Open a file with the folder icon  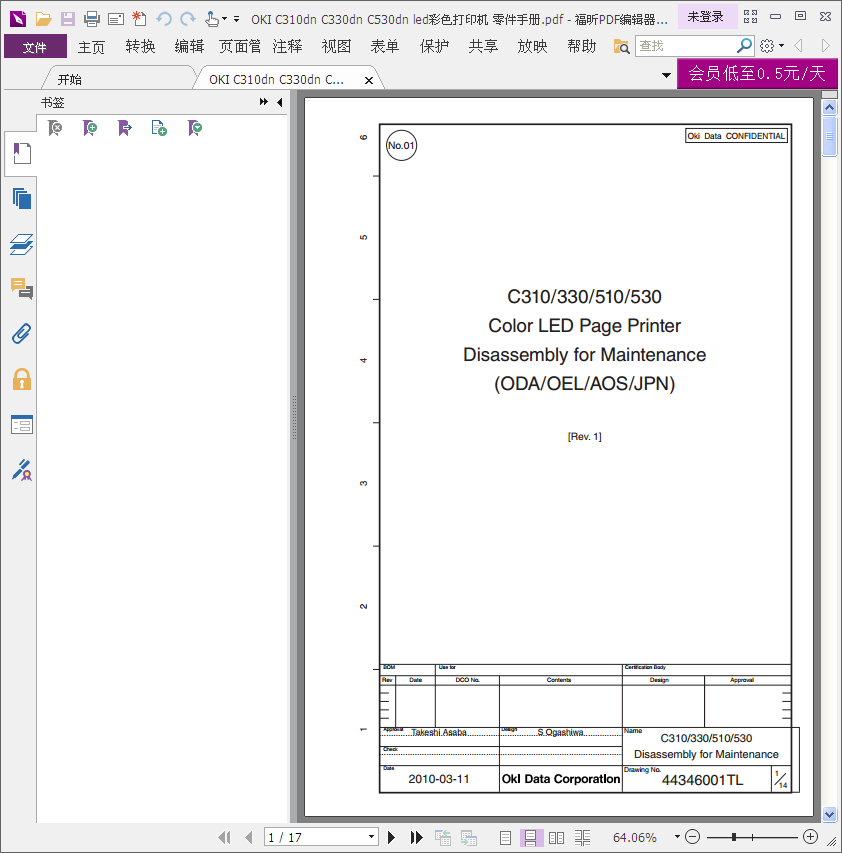44,20
